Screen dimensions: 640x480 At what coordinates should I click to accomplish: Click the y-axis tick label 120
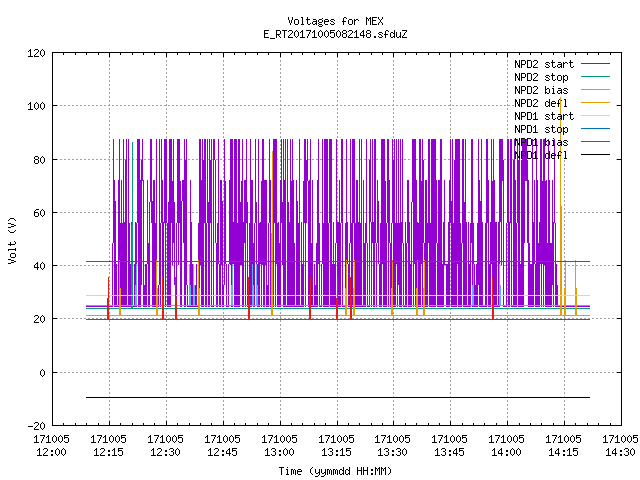(x=36, y=53)
